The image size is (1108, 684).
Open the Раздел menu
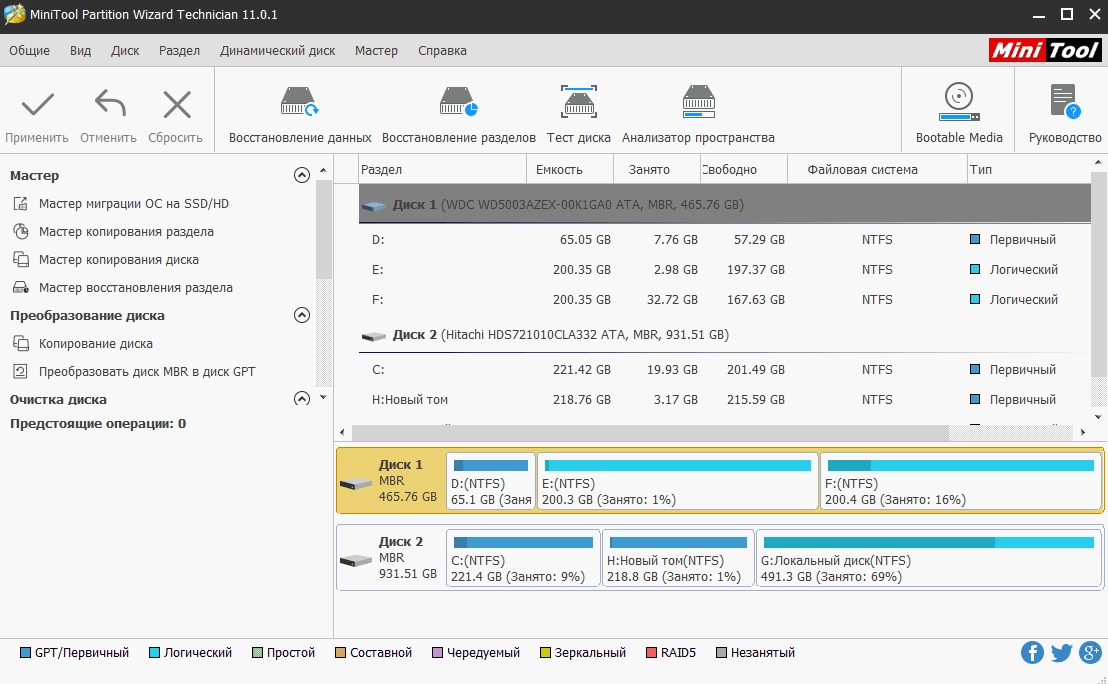click(179, 51)
